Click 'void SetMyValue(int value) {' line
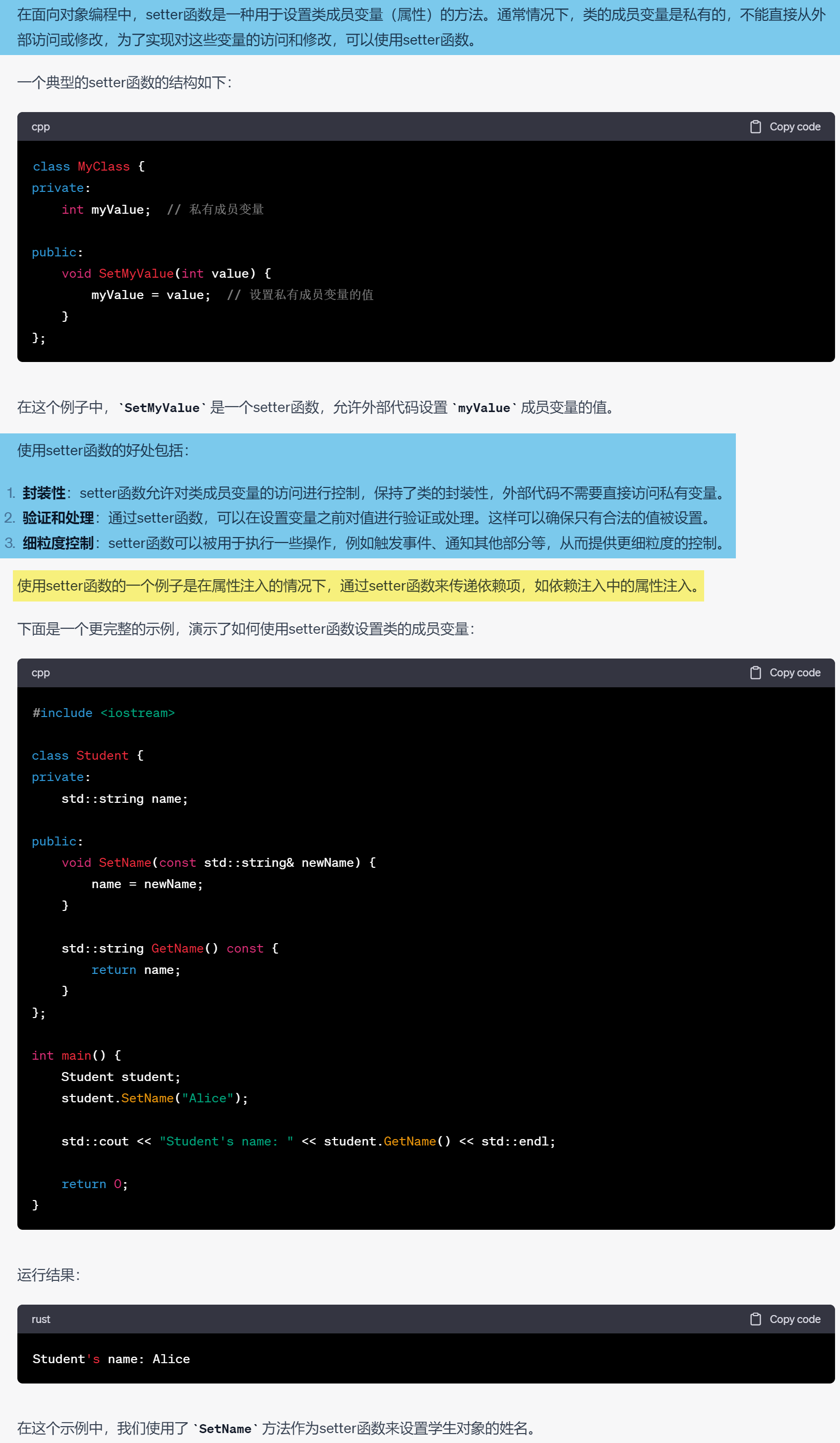 166,273
